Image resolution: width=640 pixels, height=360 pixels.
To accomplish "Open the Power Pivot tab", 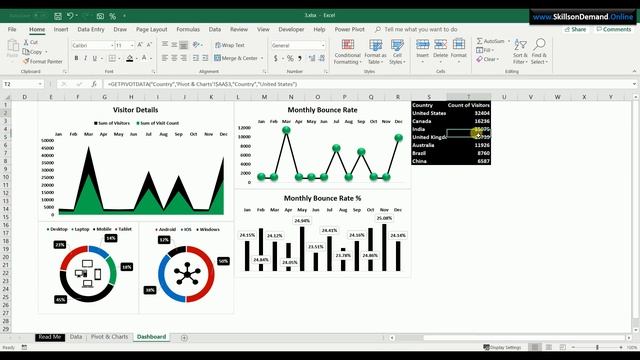I will coord(349,29).
